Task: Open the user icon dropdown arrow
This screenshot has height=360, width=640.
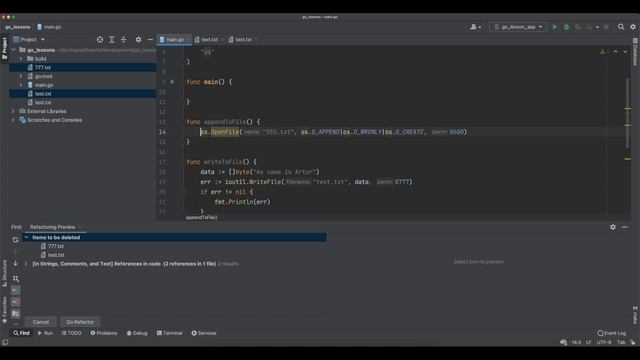Action: click(480, 27)
